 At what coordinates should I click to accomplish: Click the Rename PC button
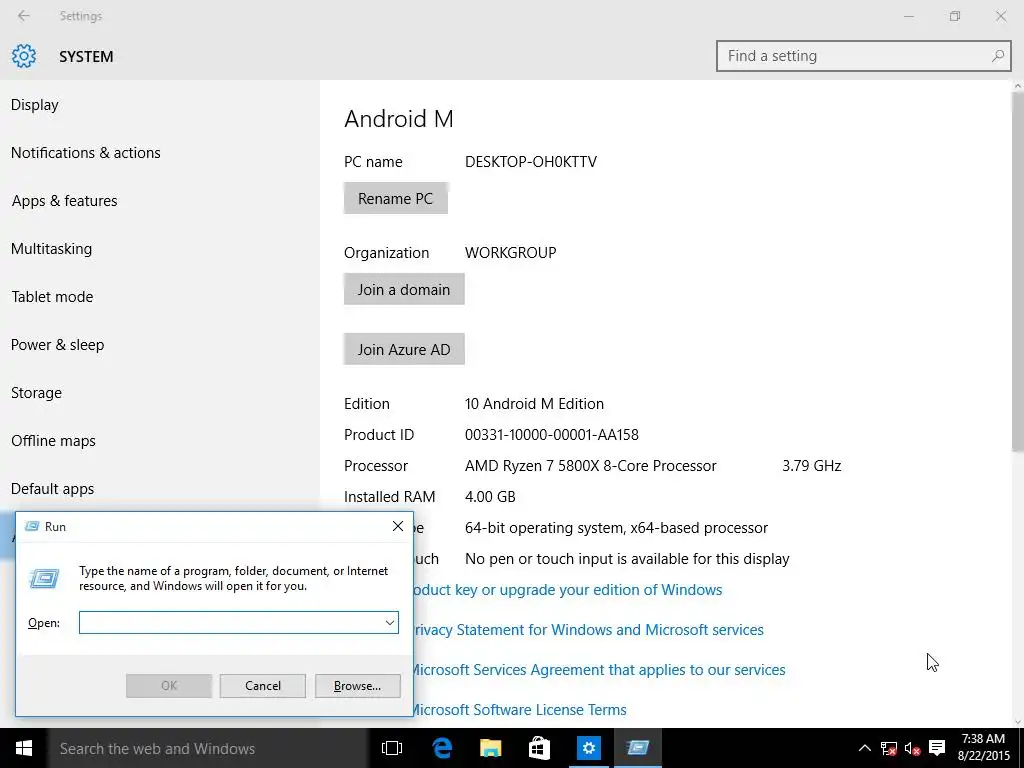point(396,198)
